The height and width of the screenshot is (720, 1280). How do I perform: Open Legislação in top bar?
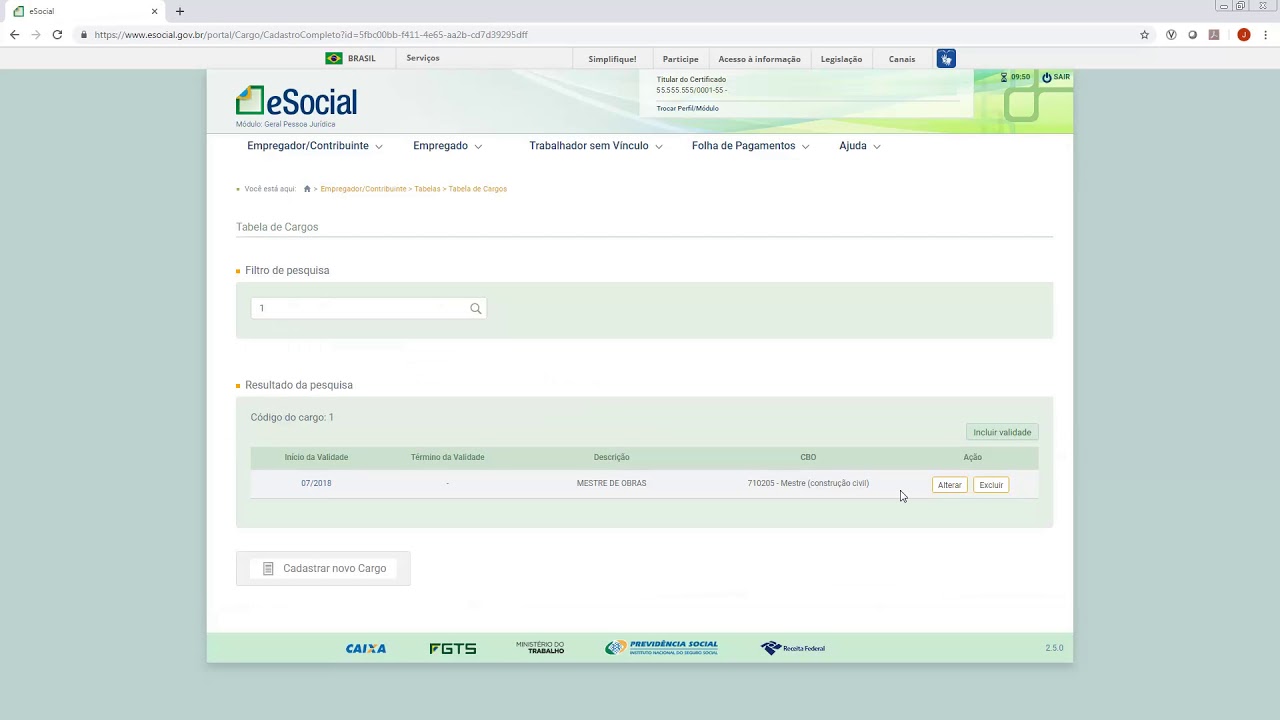click(841, 59)
